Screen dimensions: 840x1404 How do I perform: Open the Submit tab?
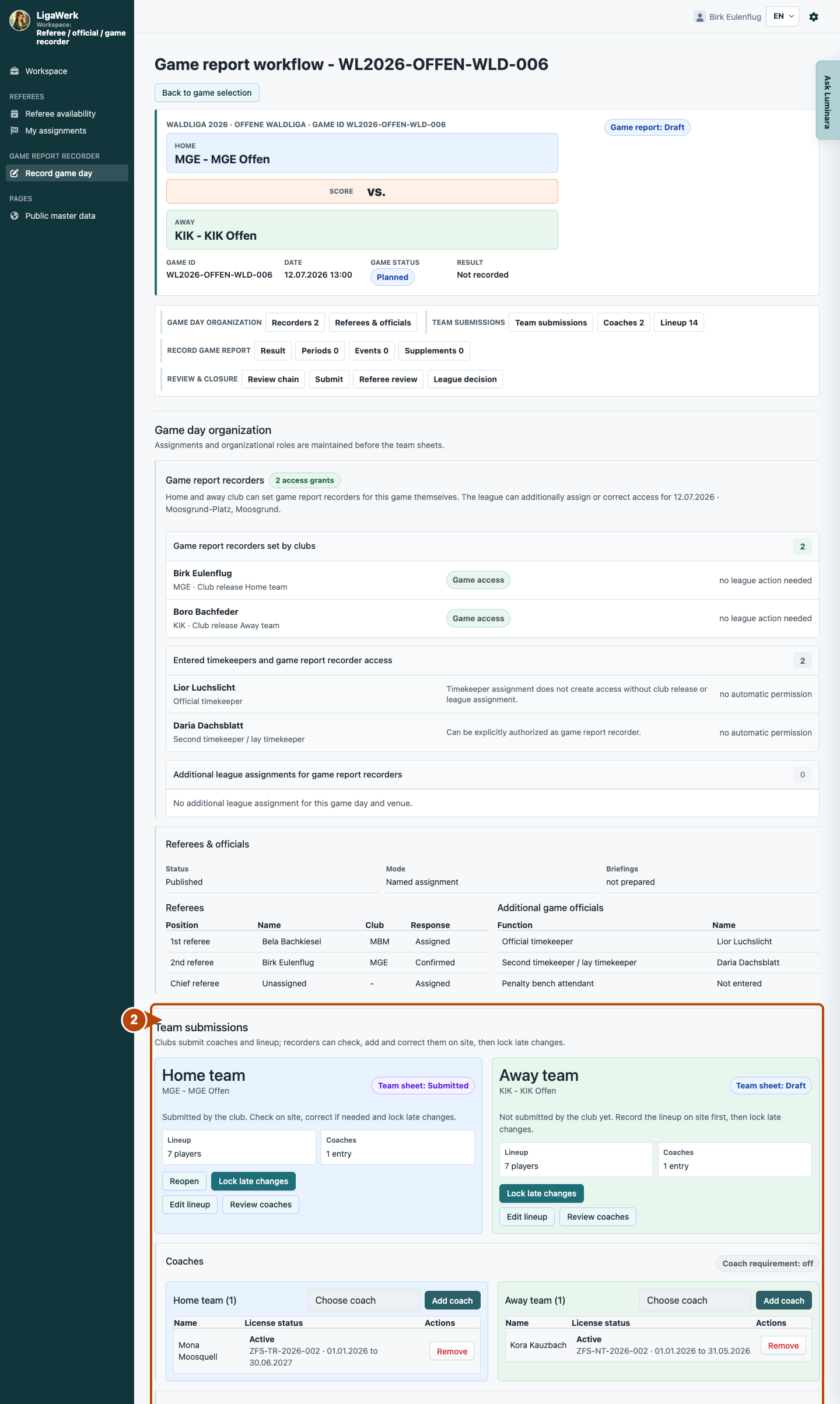coord(329,379)
